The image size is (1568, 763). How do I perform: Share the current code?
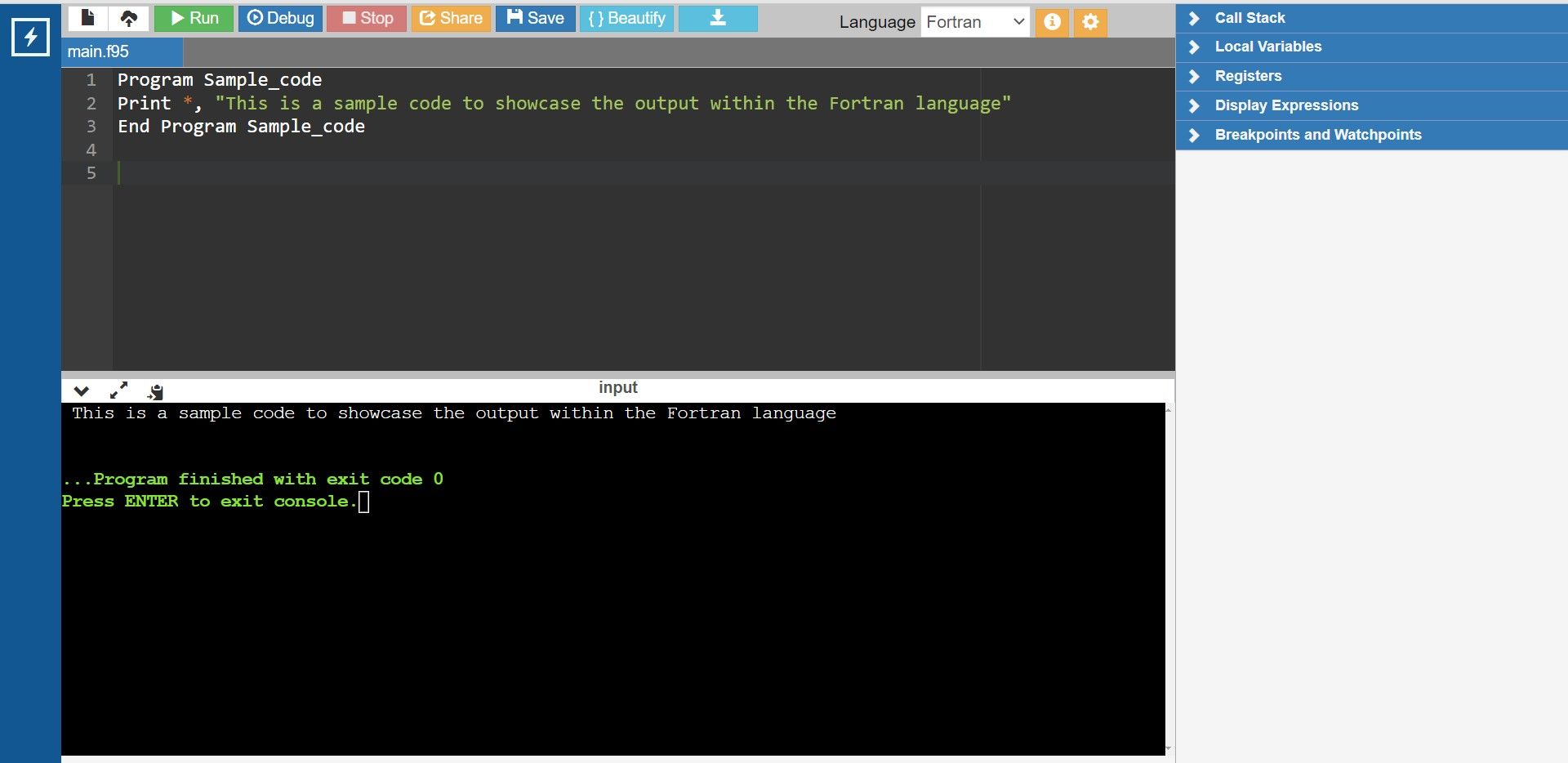click(x=451, y=17)
